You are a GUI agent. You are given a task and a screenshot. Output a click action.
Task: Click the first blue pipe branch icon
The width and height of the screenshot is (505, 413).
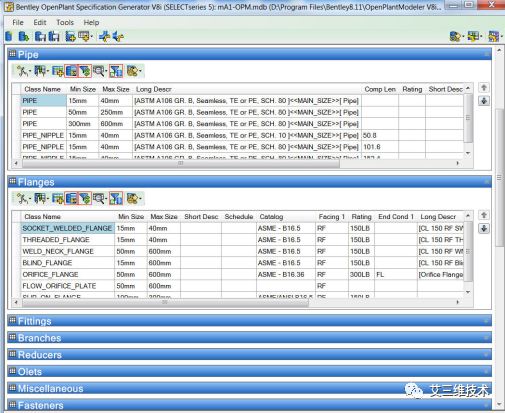click(104, 36)
